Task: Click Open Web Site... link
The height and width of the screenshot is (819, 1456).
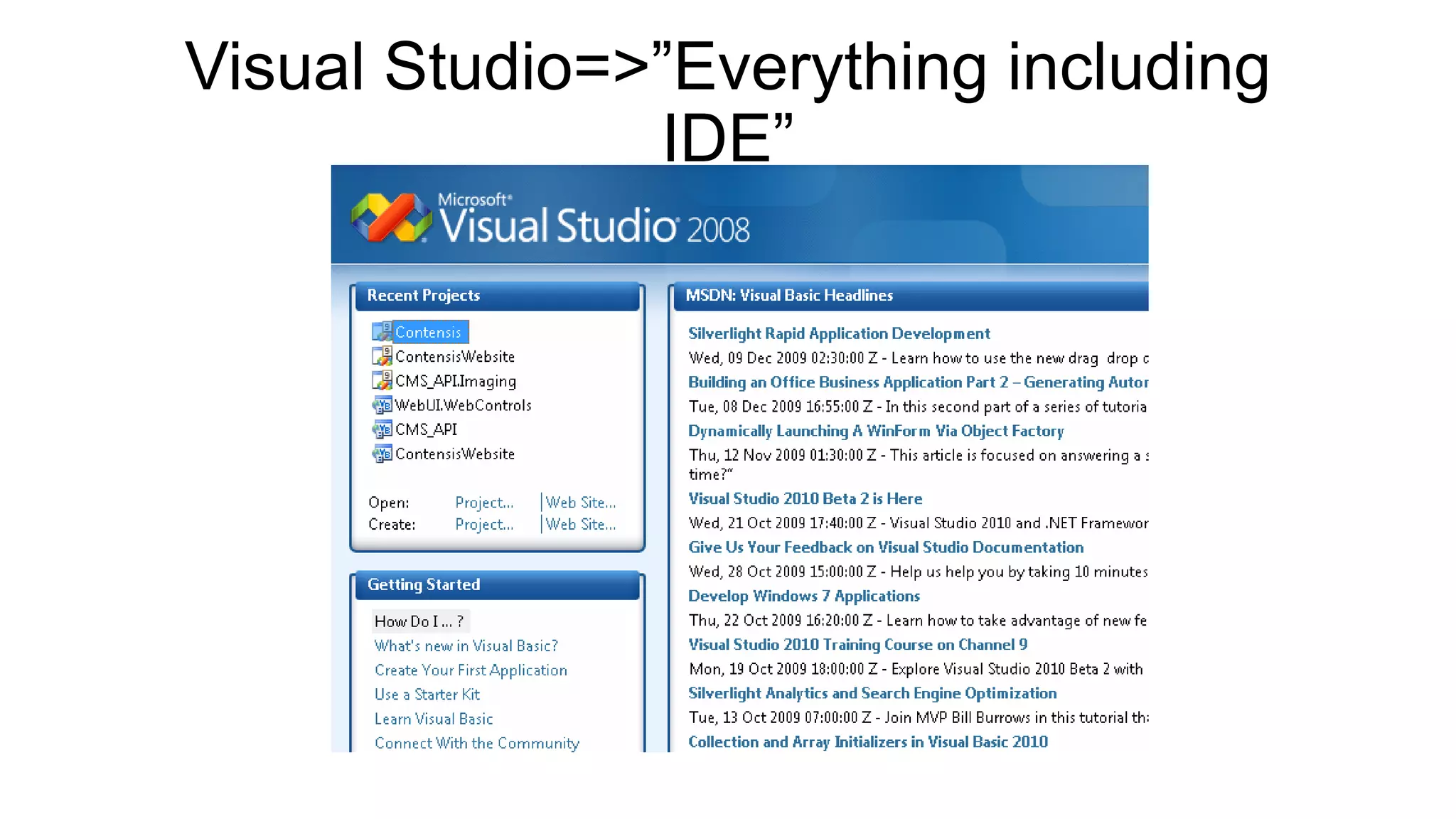Action: click(580, 503)
